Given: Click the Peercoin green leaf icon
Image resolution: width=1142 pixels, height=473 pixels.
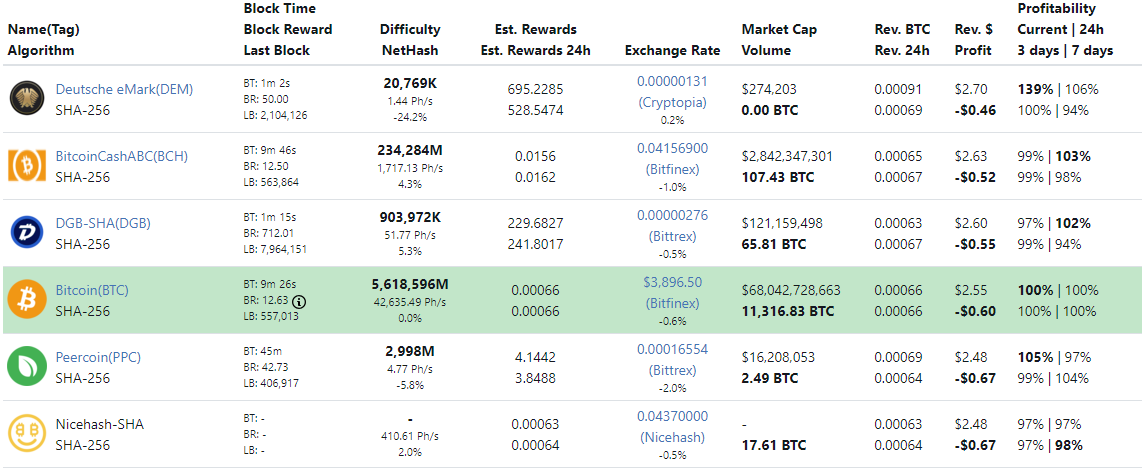Looking at the screenshot, I should tap(25, 366).
